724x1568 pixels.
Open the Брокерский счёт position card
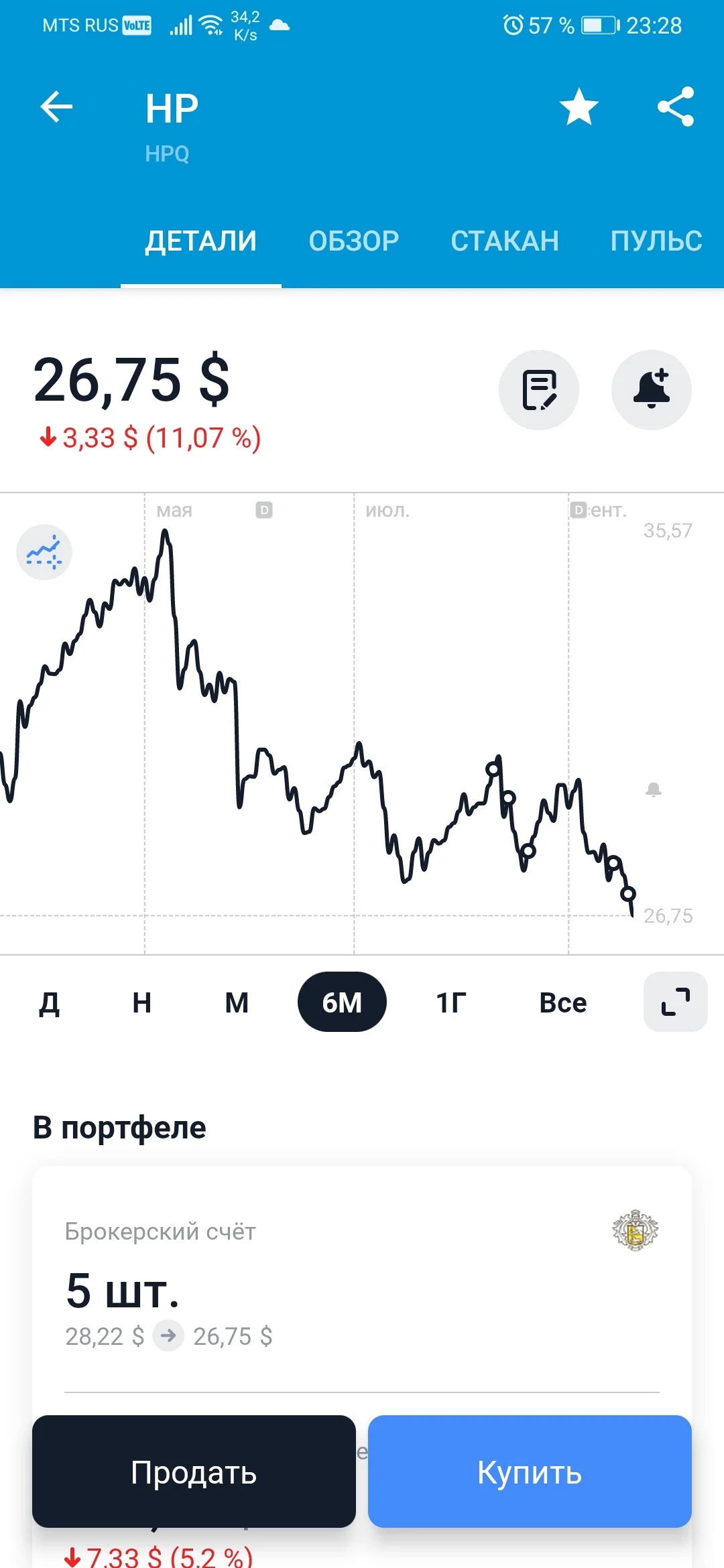tap(362, 1280)
